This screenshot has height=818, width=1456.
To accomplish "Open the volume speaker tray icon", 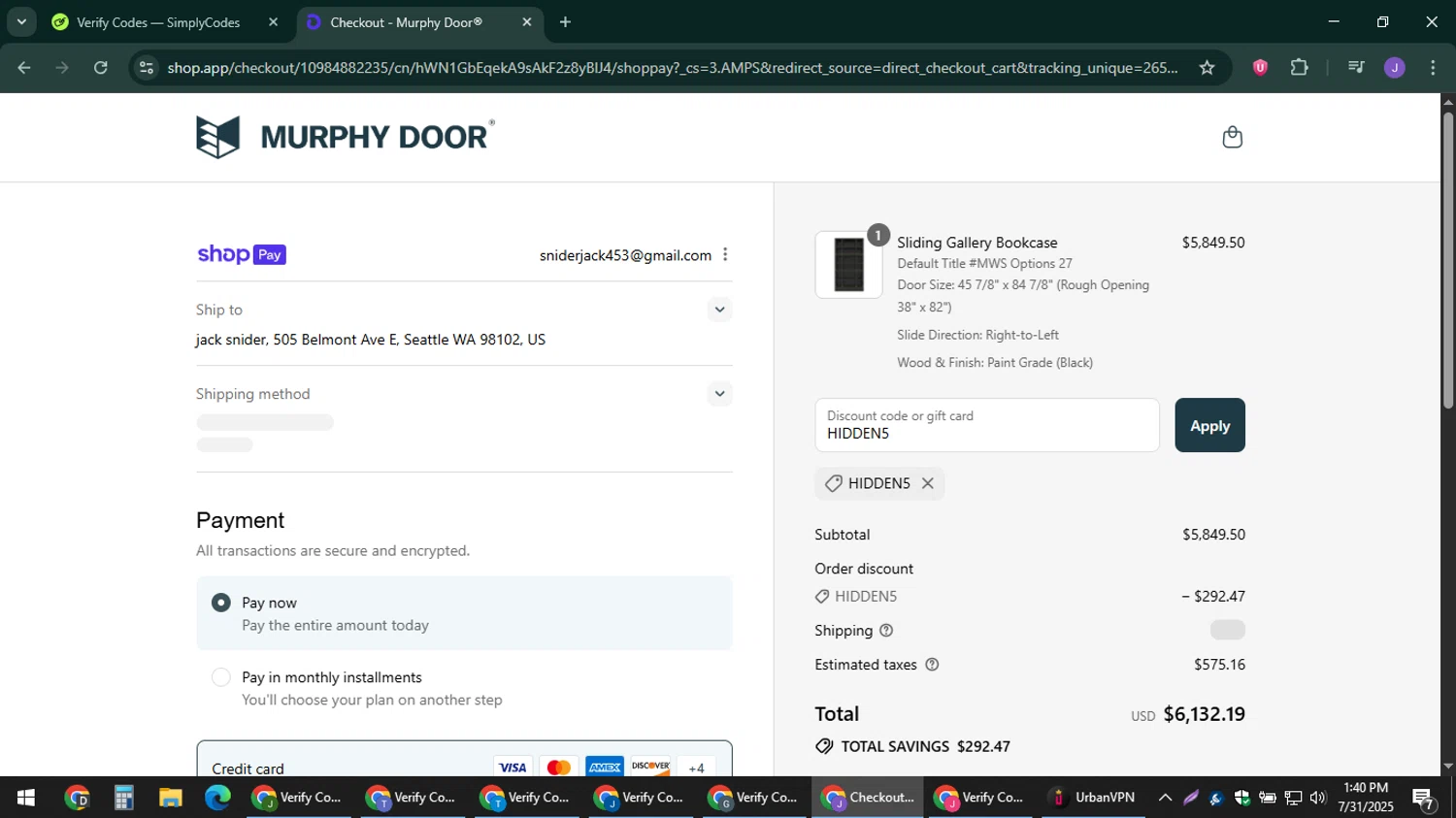I will coord(1317,798).
